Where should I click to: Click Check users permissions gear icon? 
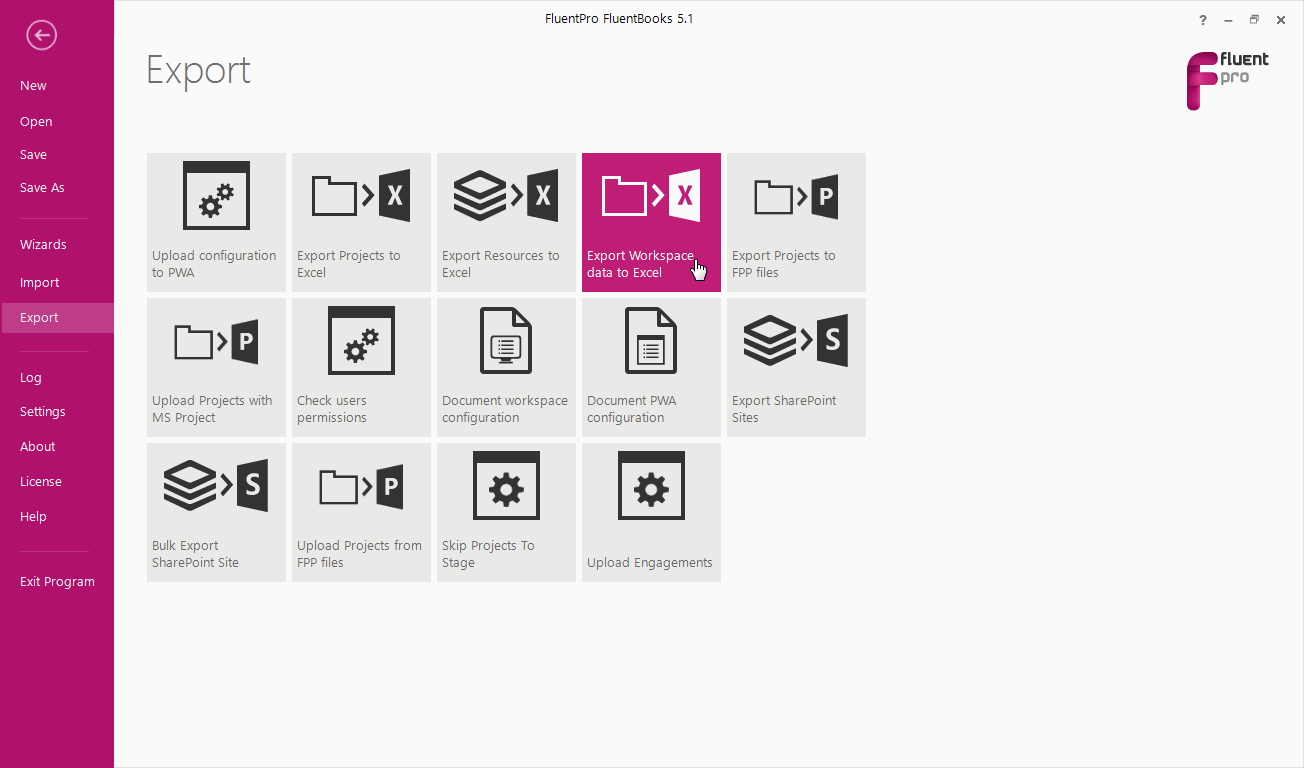point(361,341)
